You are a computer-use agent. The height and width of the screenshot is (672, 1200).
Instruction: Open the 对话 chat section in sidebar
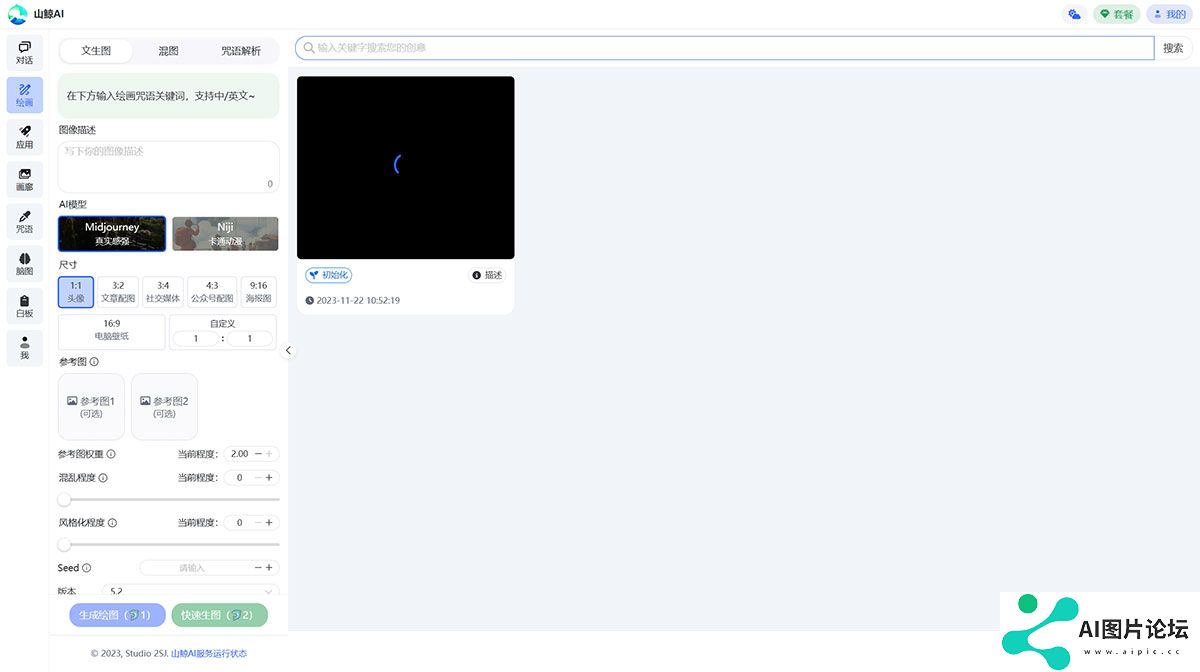point(25,53)
